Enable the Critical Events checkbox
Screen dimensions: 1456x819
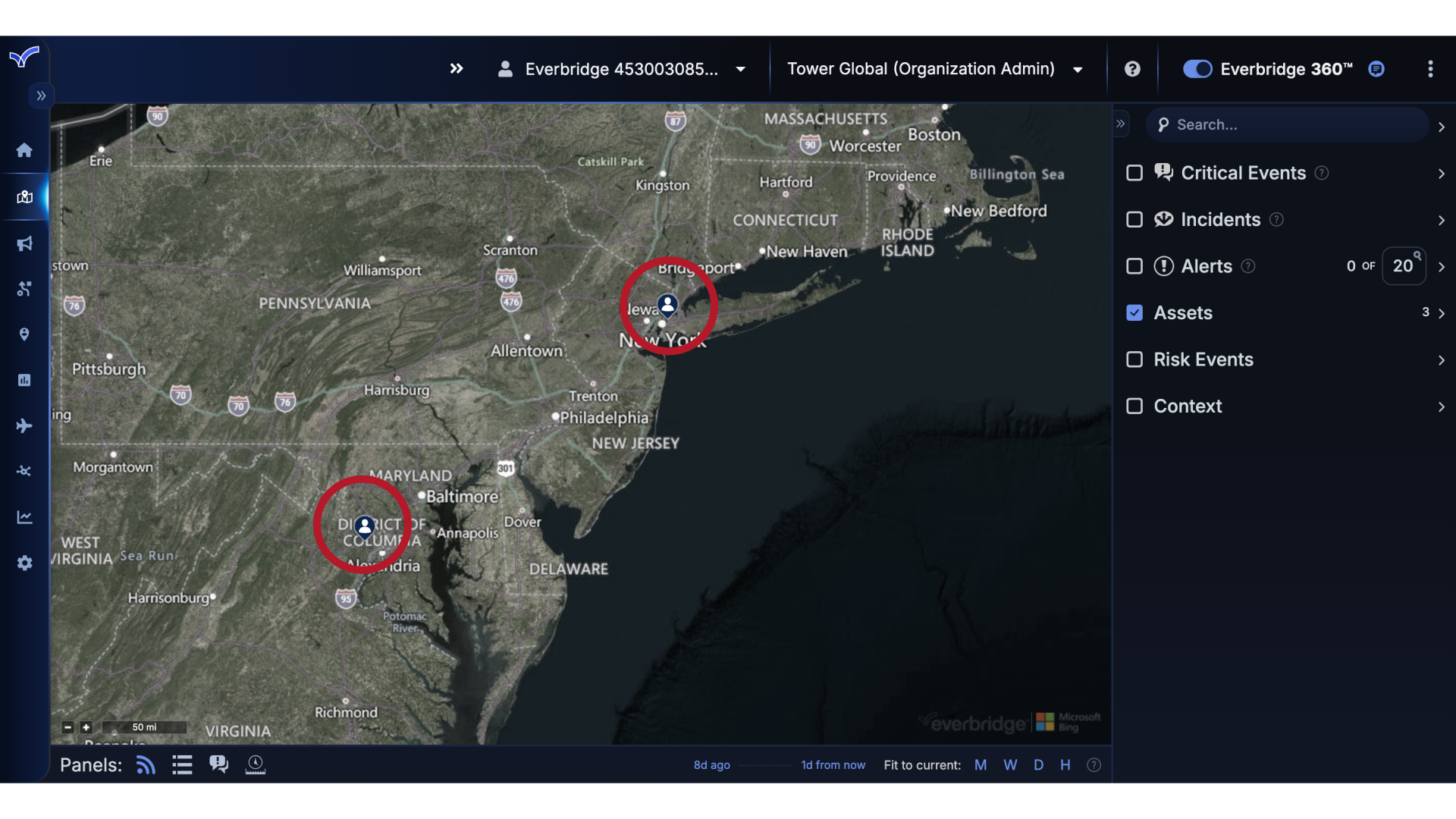(x=1134, y=173)
